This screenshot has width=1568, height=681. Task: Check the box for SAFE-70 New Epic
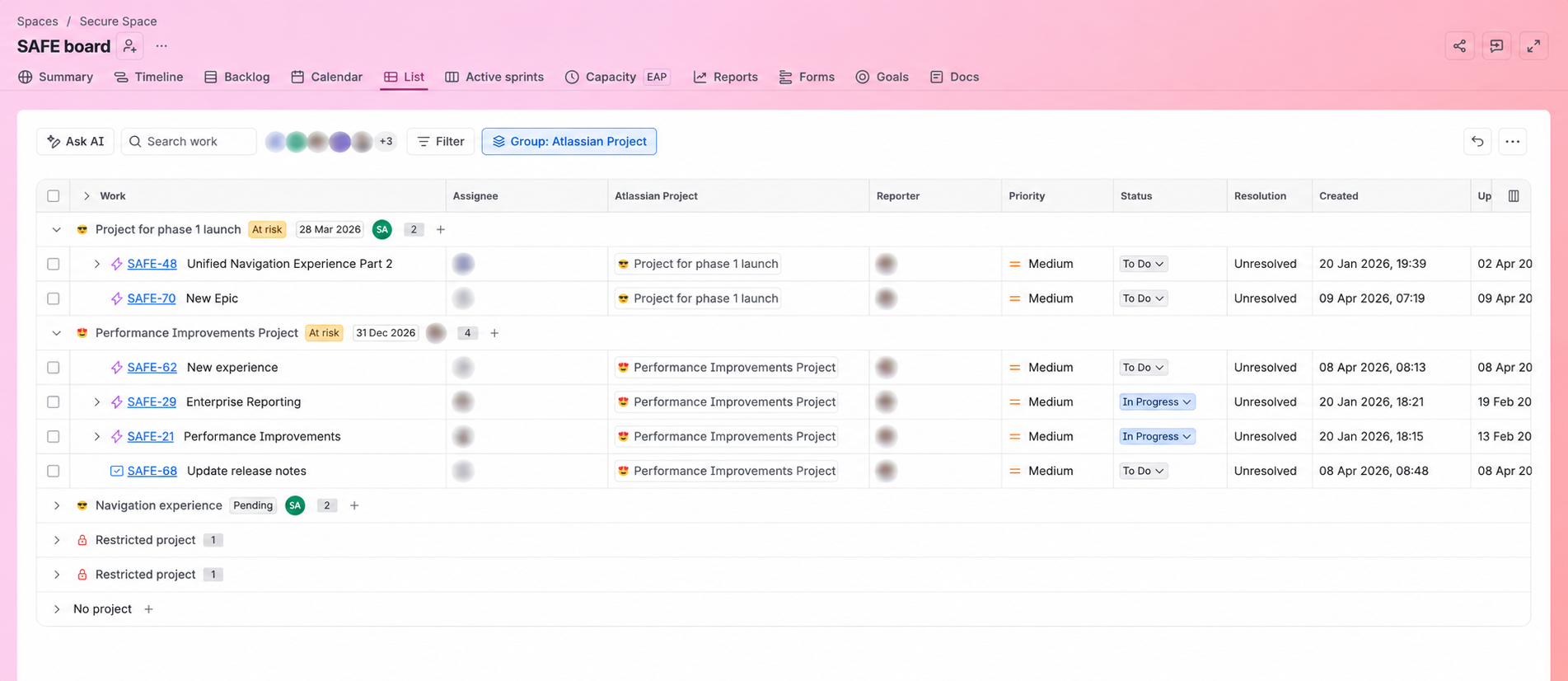(x=54, y=298)
